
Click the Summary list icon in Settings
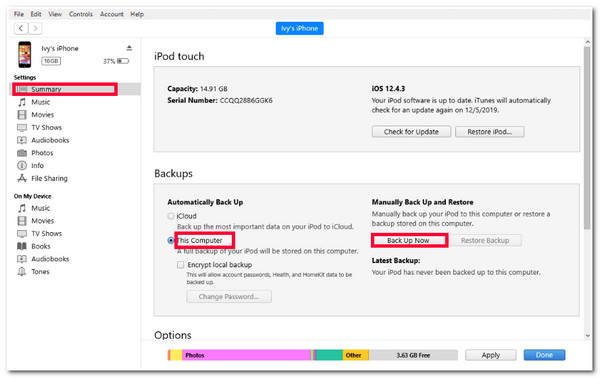(22, 89)
